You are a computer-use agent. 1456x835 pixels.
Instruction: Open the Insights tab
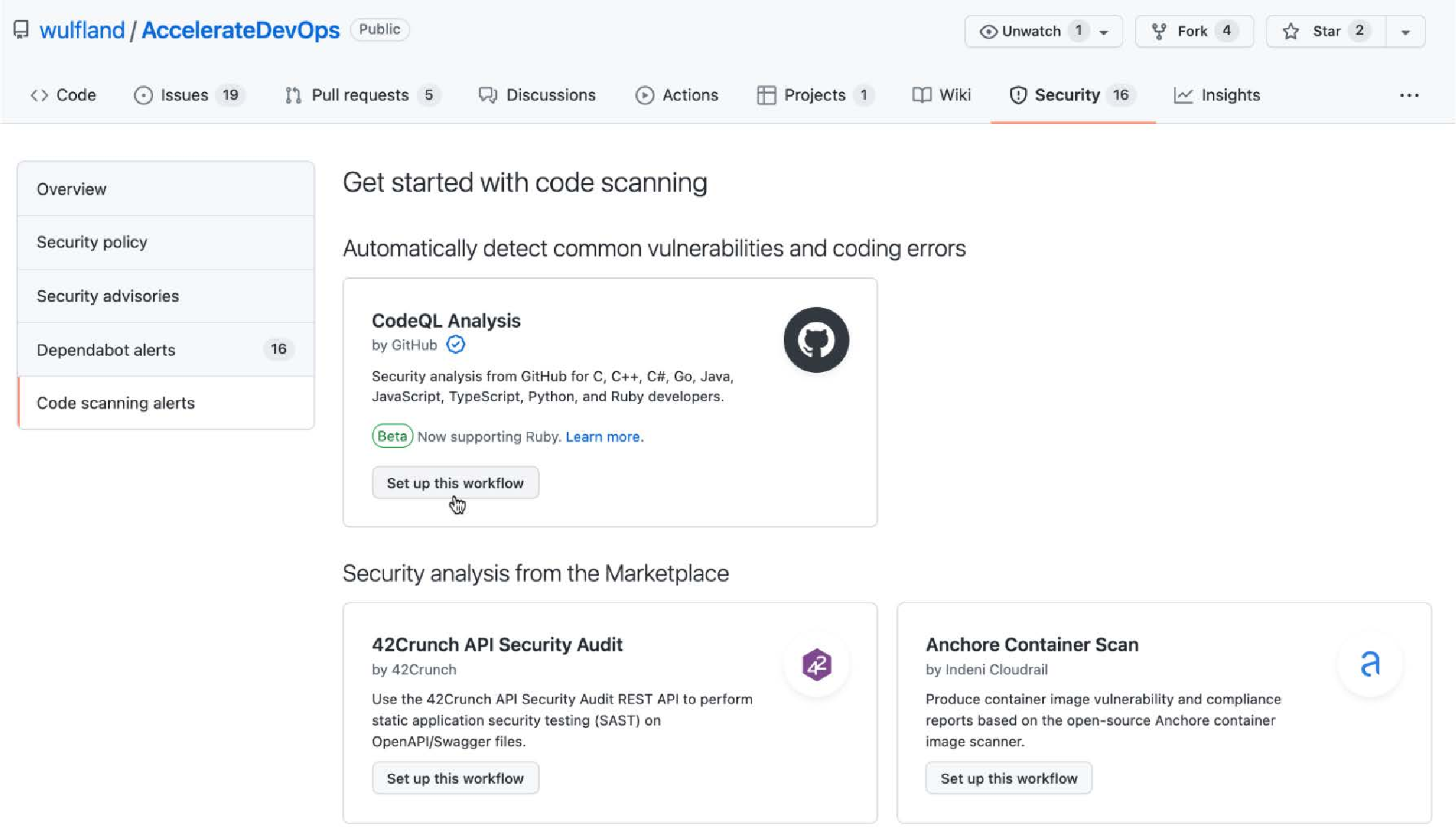pos(1217,95)
